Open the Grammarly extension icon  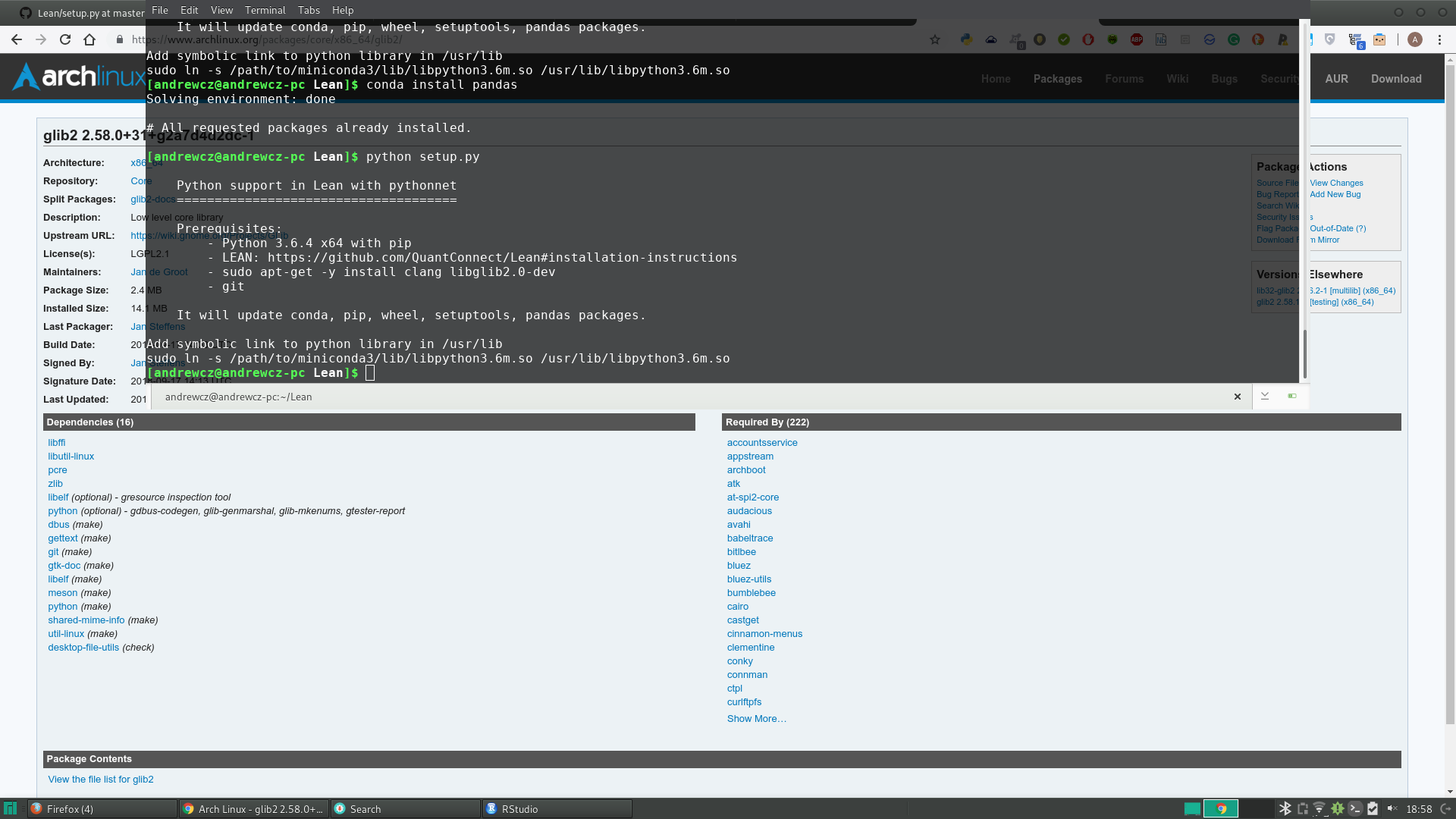(1234, 39)
